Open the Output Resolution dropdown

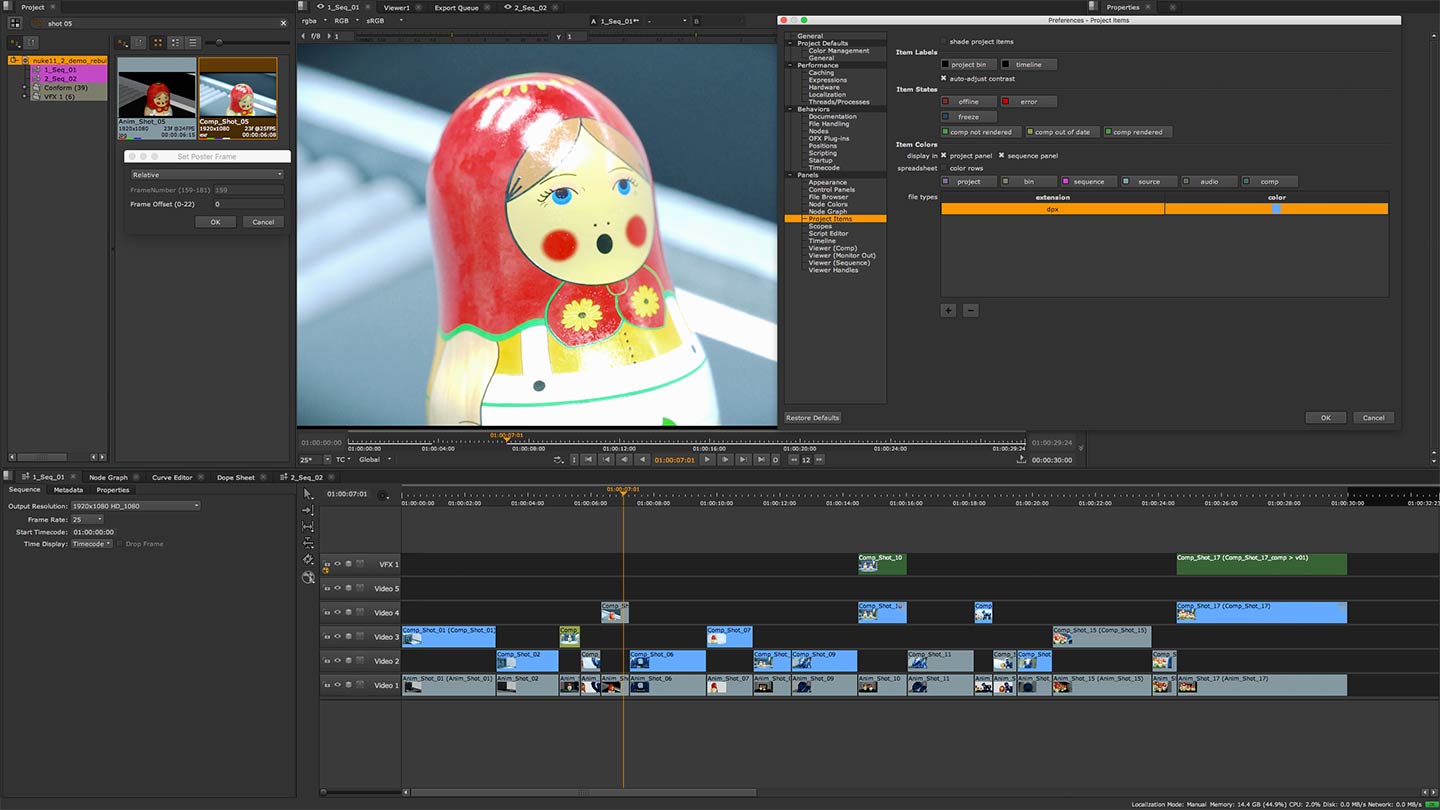point(135,505)
